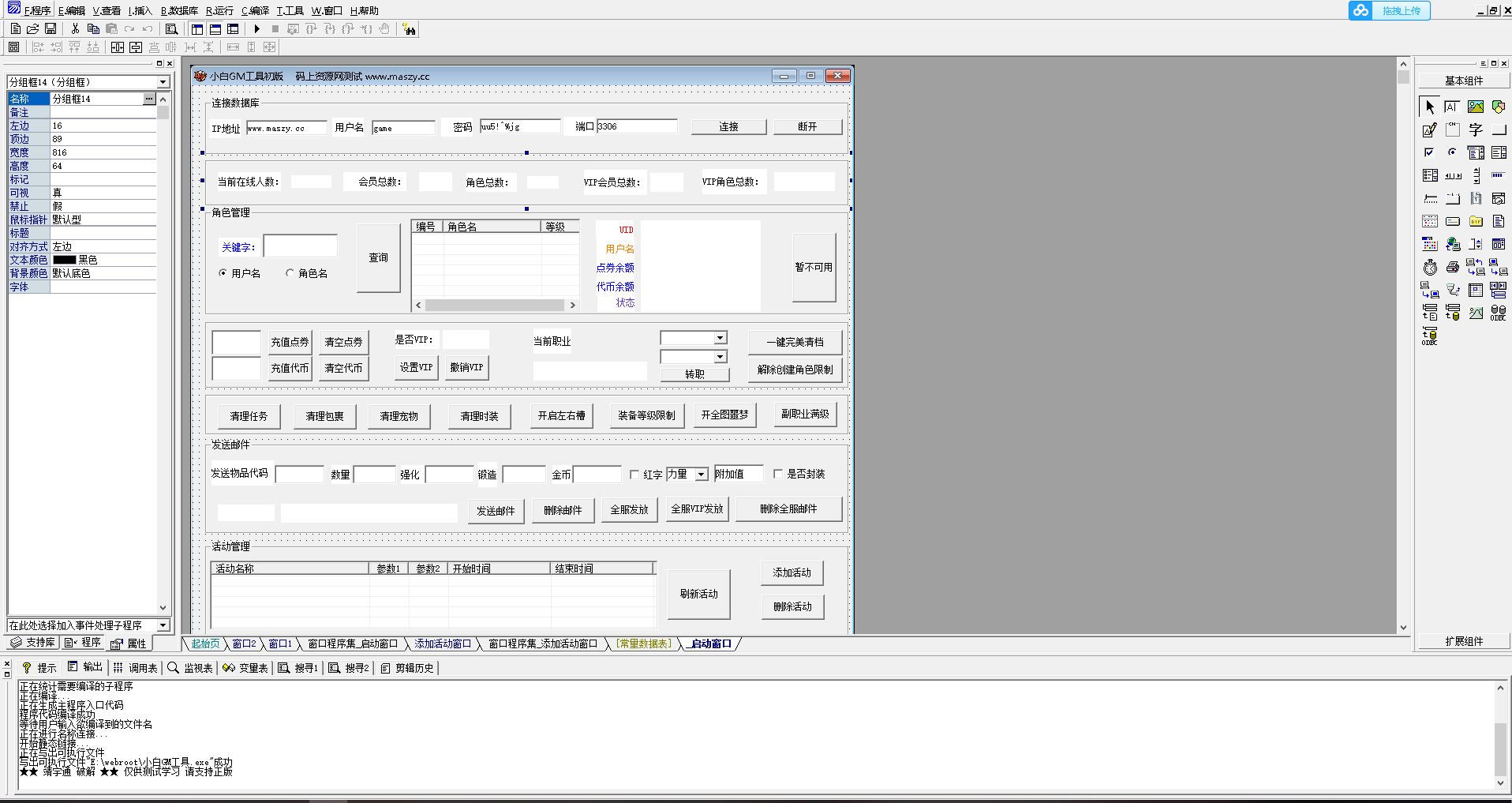
Task: Click the Open file toolbar icon
Action: pyautogui.click(x=32, y=28)
